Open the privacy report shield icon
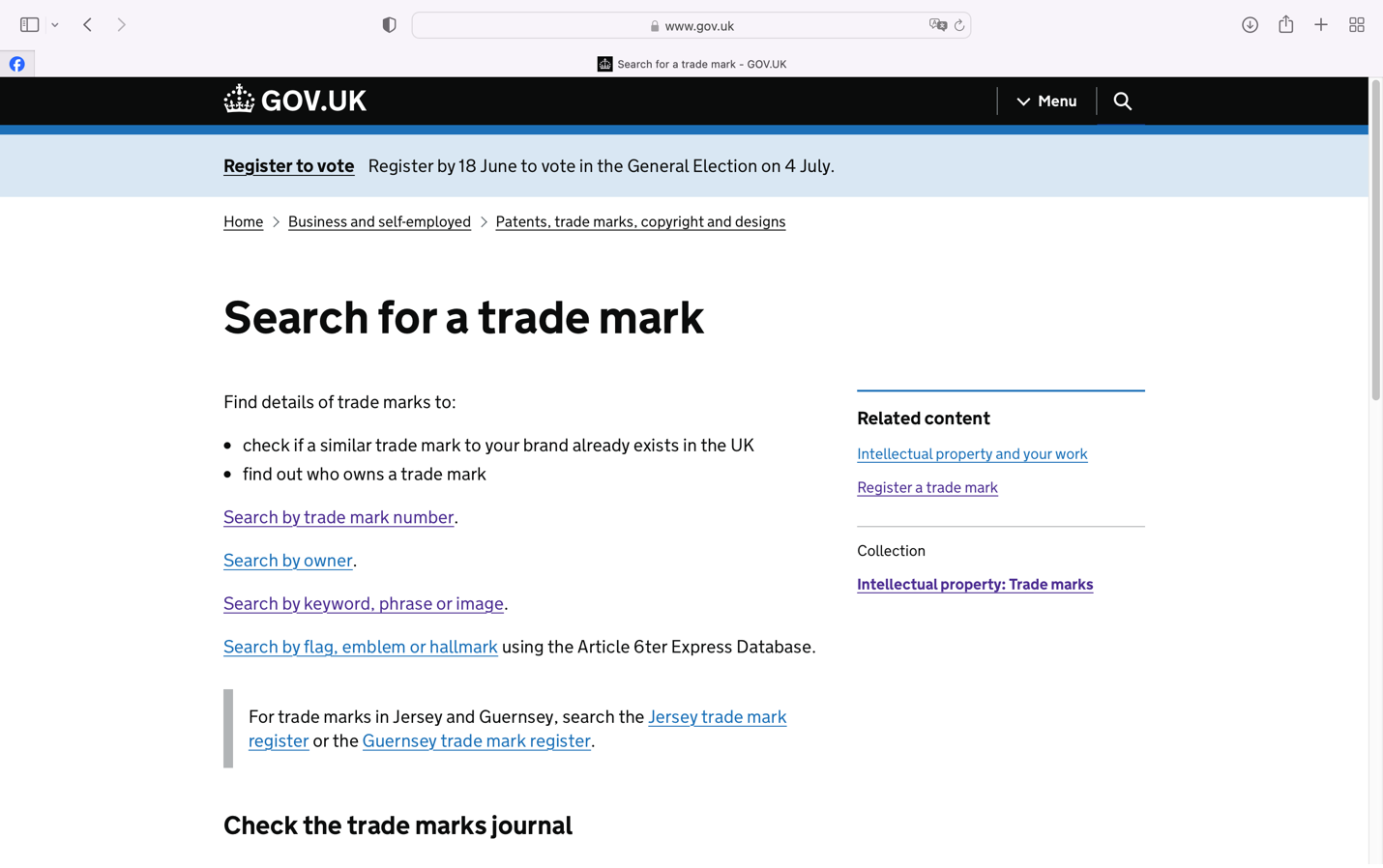Viewport: 1383px width, 868px height. (389, 25)
